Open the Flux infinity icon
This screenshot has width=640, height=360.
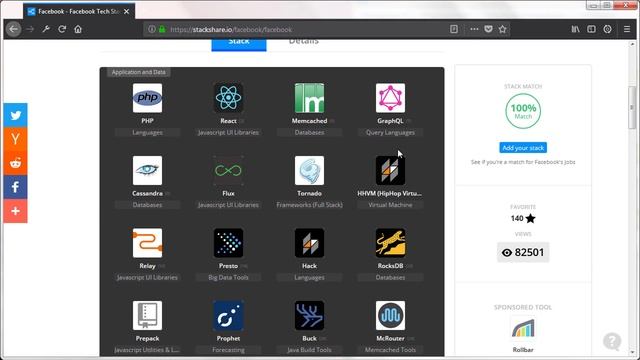click(x=228, y=170)
